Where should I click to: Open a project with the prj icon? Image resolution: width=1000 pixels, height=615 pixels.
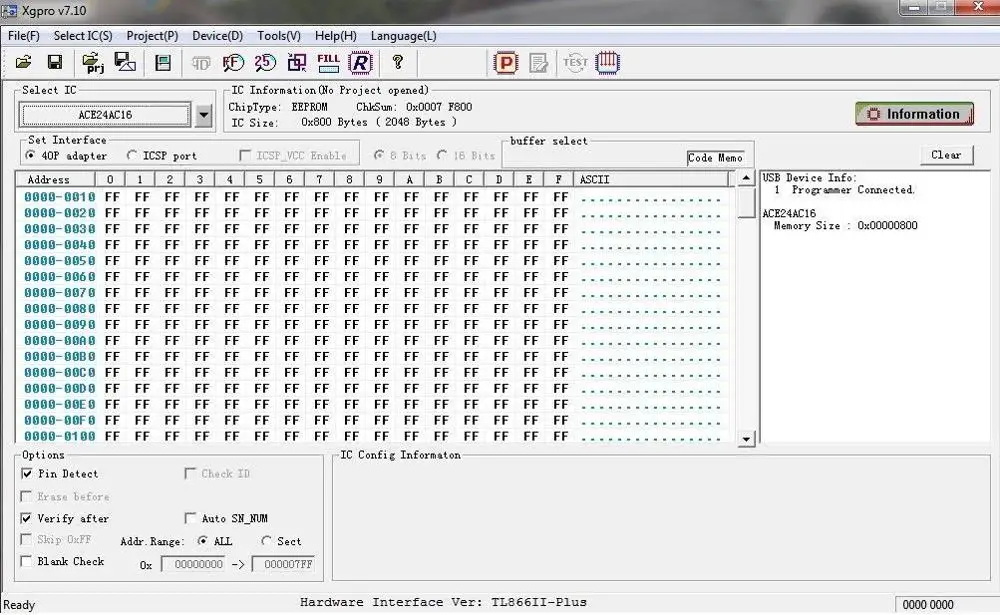pyautogui.click(x=92, y=63)
